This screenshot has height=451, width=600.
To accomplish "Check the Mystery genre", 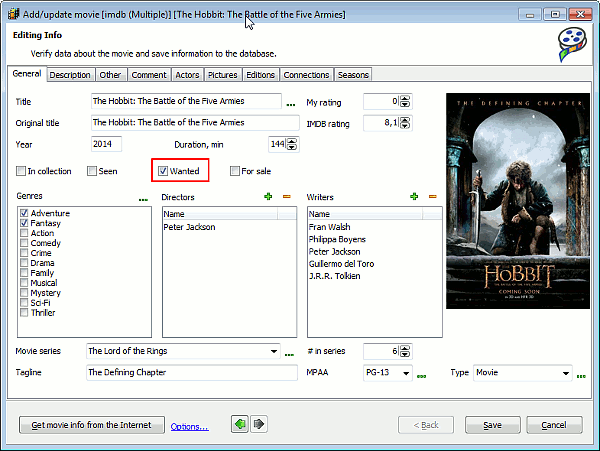I will [x=24, y=293].
